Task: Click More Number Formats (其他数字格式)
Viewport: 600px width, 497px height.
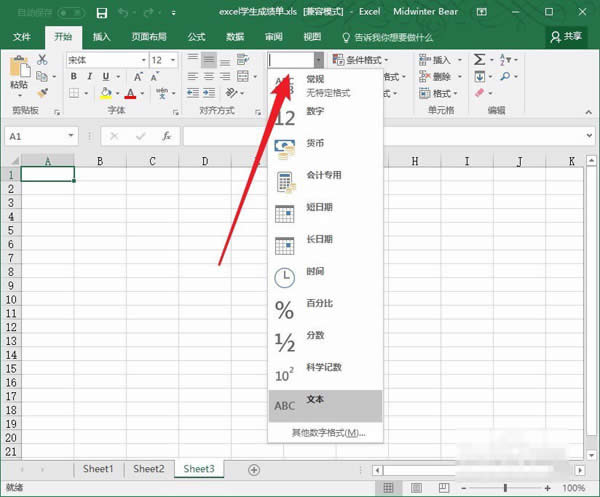Action: pos(328,433)
